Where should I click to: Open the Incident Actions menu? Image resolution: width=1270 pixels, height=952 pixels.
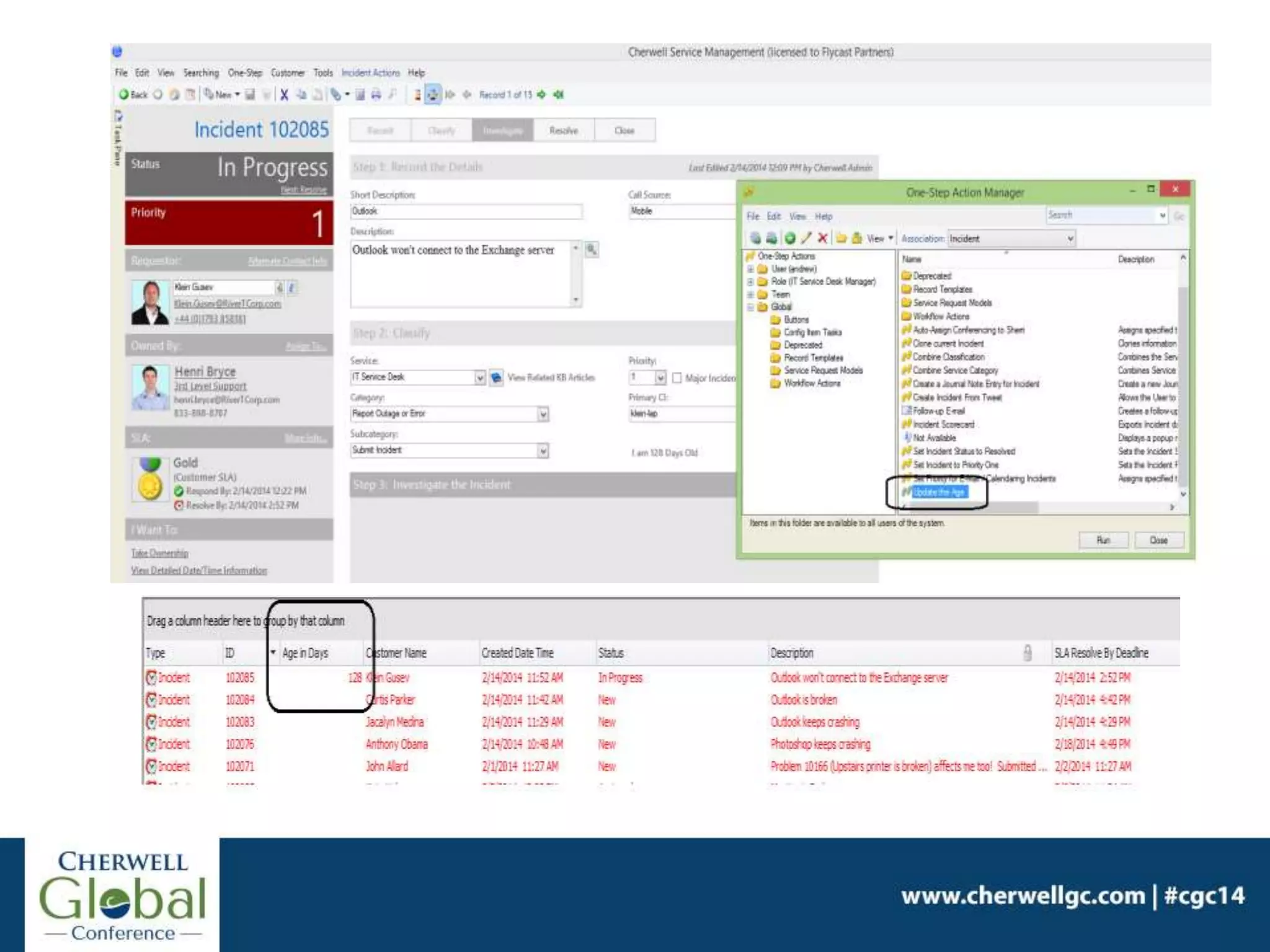[370, 73]
